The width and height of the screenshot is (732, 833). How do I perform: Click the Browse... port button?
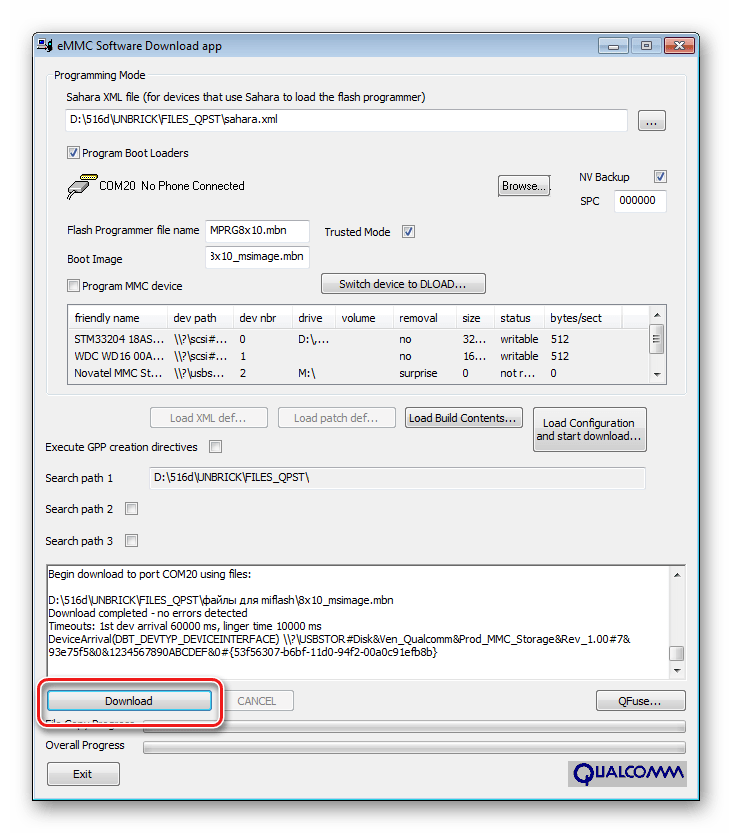[524, 186]
